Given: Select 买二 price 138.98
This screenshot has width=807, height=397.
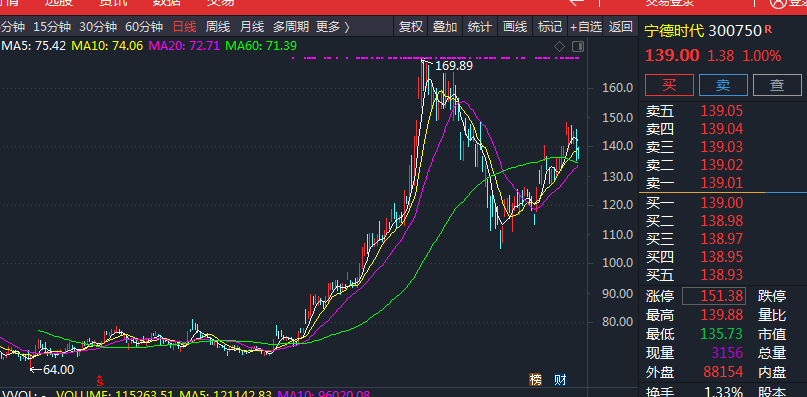Looking at the screenshot, I should pos(722,221).
